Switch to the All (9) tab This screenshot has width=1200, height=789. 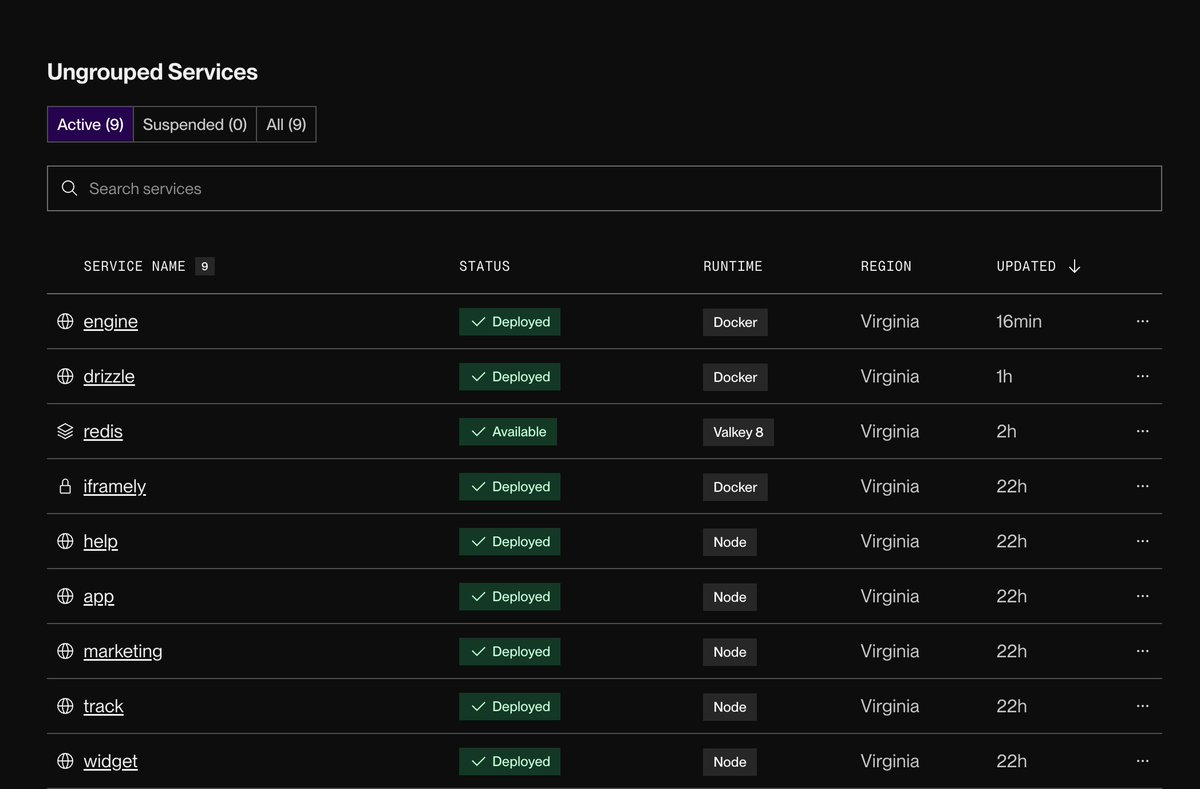point(286,125)
